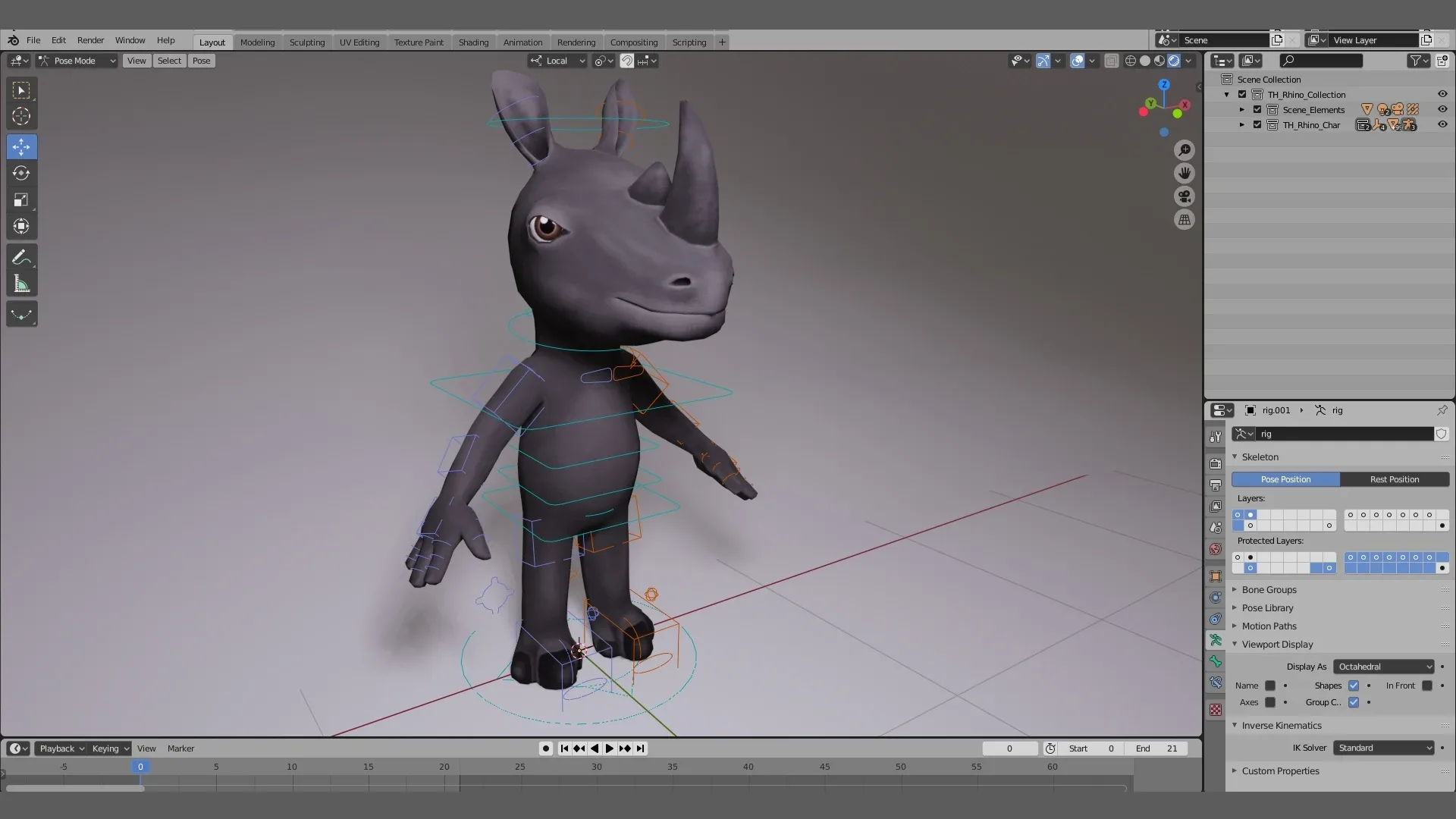
Task: Enable the In Front checkbox
Action: [x=1427, y=686]
